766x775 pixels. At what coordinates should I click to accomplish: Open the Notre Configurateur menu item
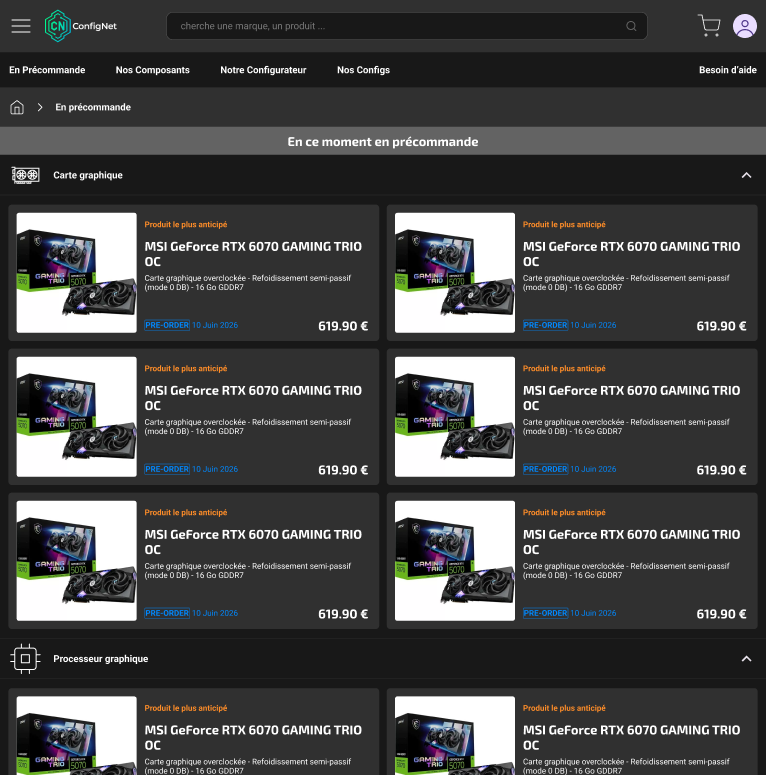click(263, 70)
